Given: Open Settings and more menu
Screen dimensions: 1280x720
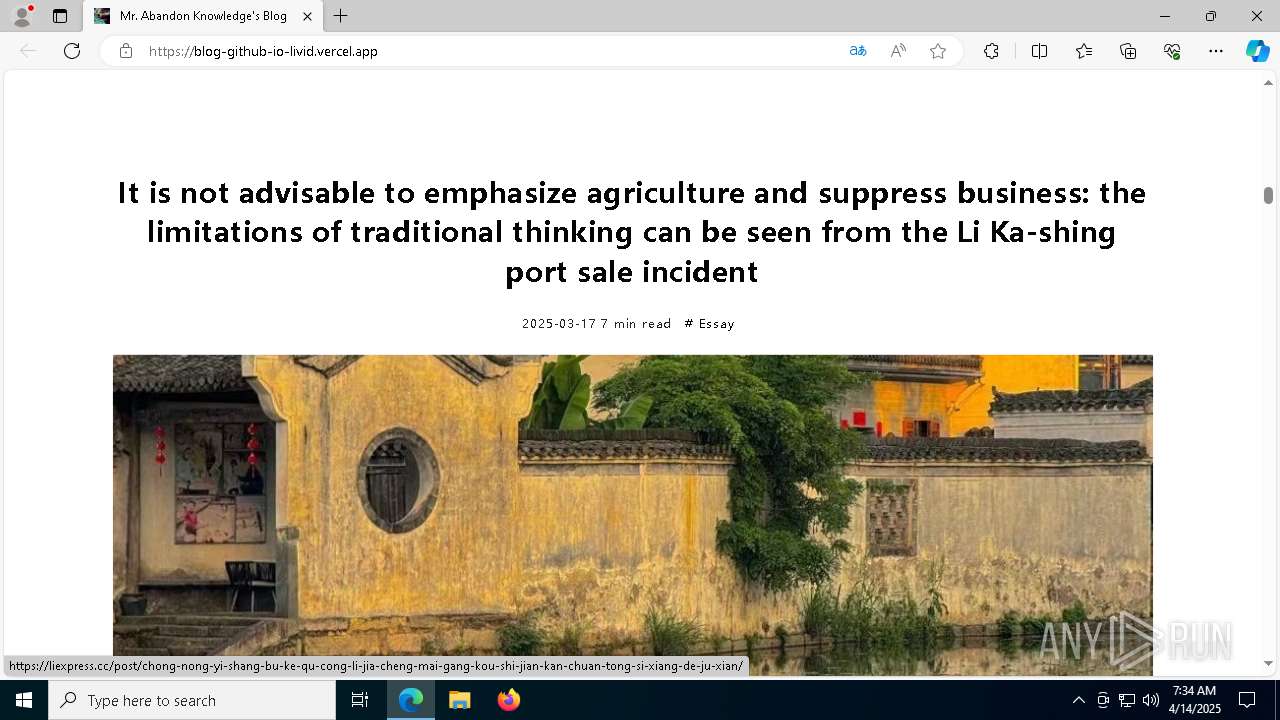Looking at the screenshot, I should [1216, 51].
